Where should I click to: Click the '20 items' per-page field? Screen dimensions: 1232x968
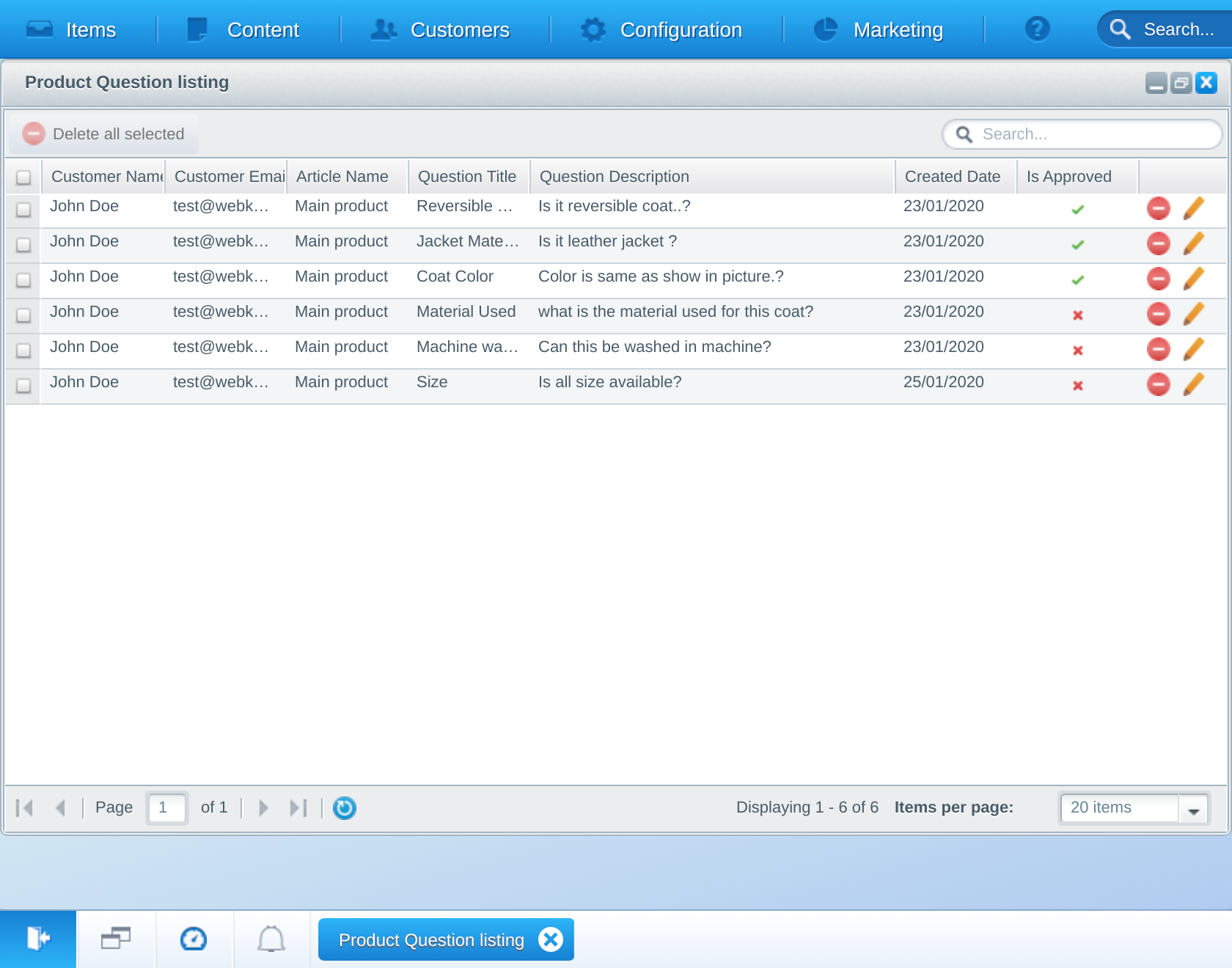(1120, 808)
